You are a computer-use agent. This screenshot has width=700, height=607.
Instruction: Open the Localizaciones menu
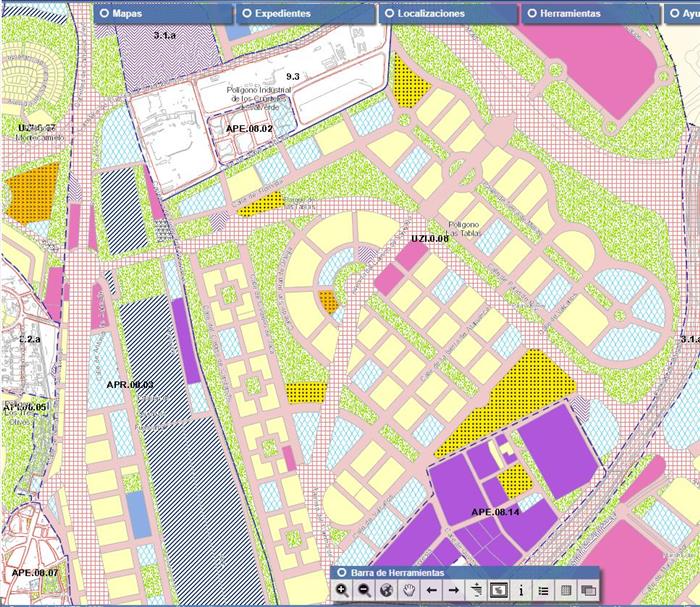tap(431, 14)
